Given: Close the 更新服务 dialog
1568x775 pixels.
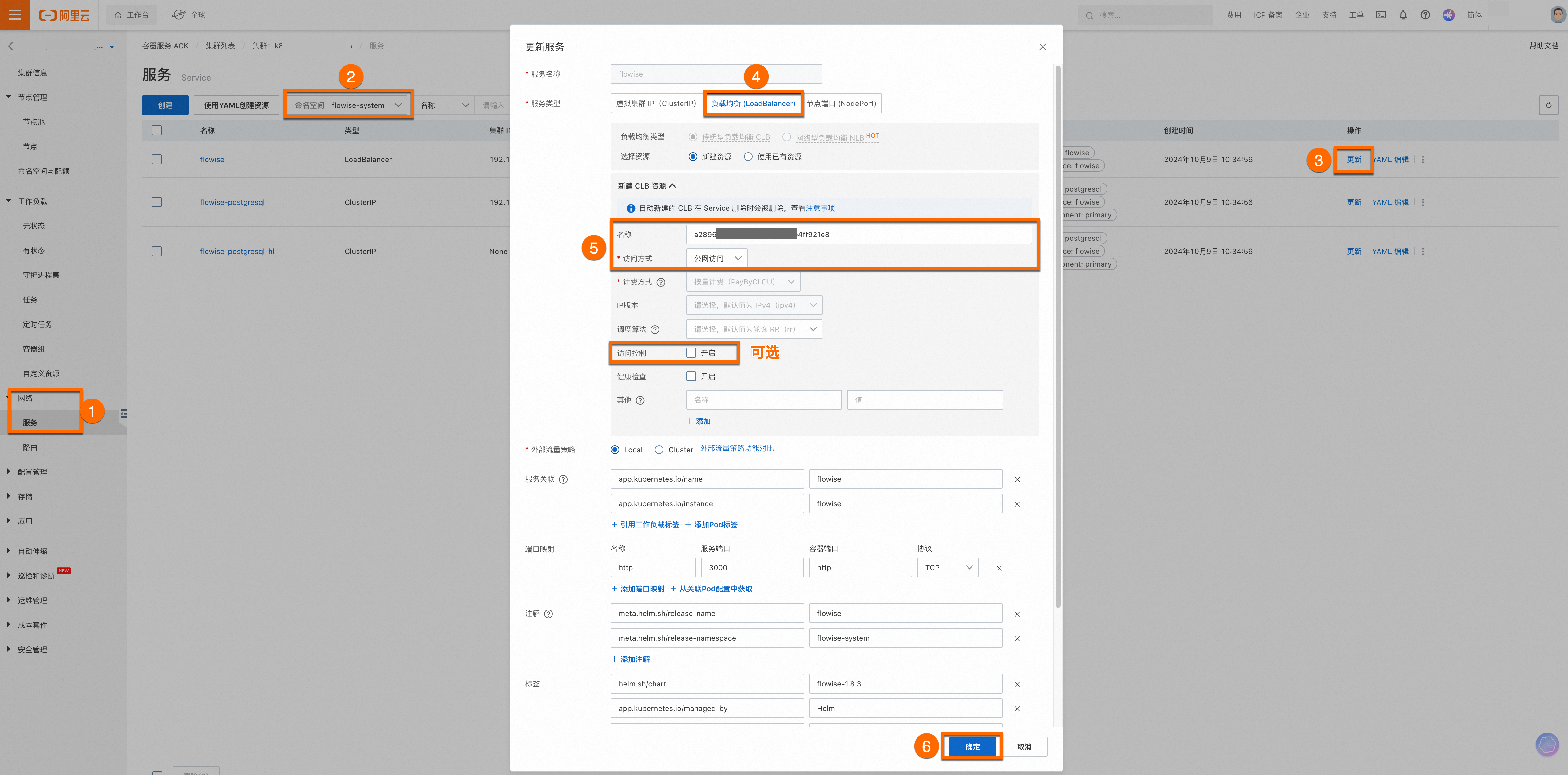Looking at the screenshot, I should (1042, 47).
